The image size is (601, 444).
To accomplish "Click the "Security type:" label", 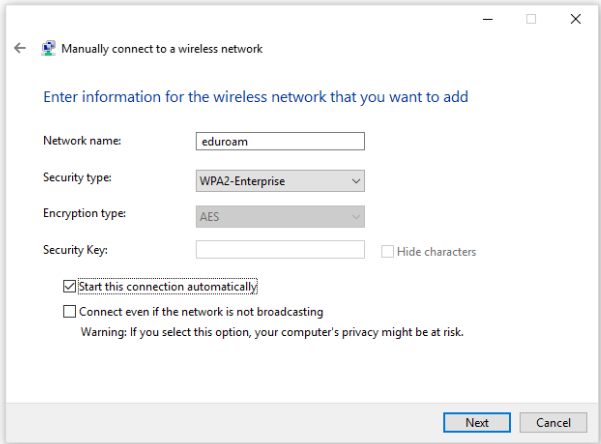I will (78, 178).
